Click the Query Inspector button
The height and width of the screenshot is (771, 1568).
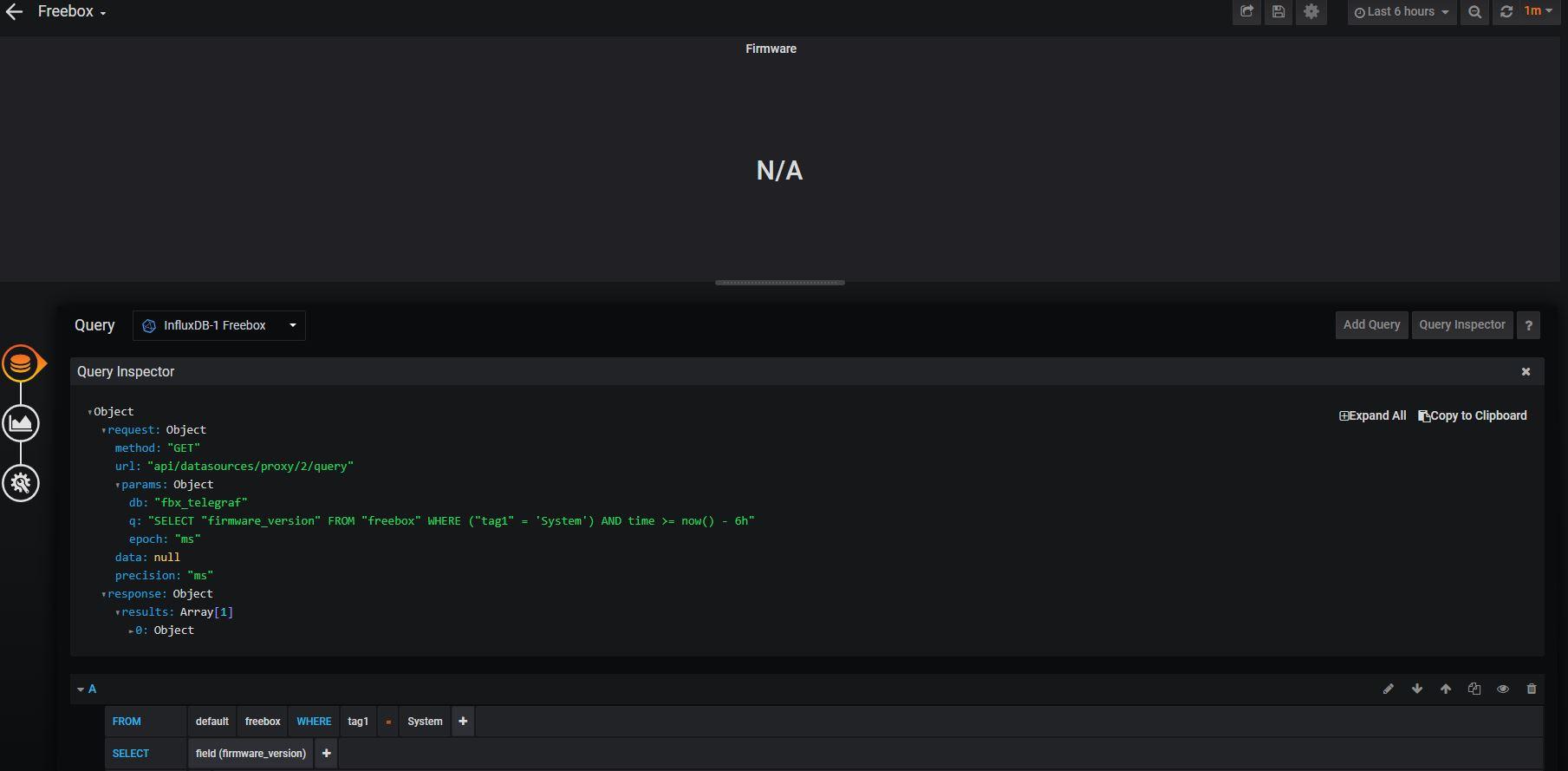coord(1462,324)
